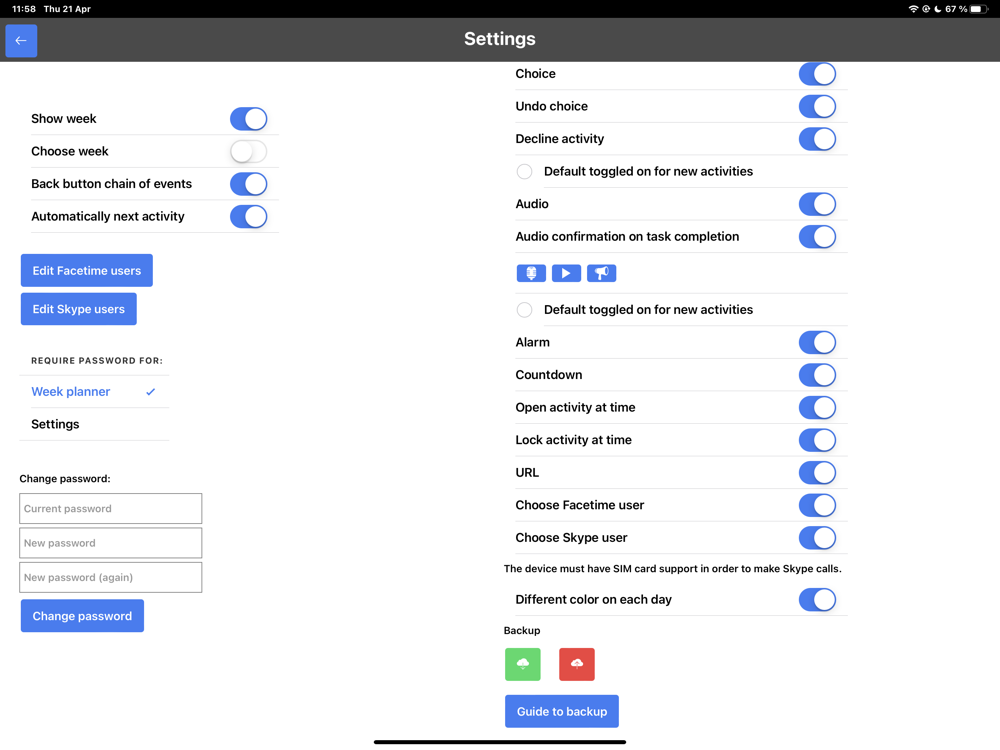Viewport: 1000px width, 750px height.
Task: Toggle the Decline activity switch
Action: click(x=817, y=139)
